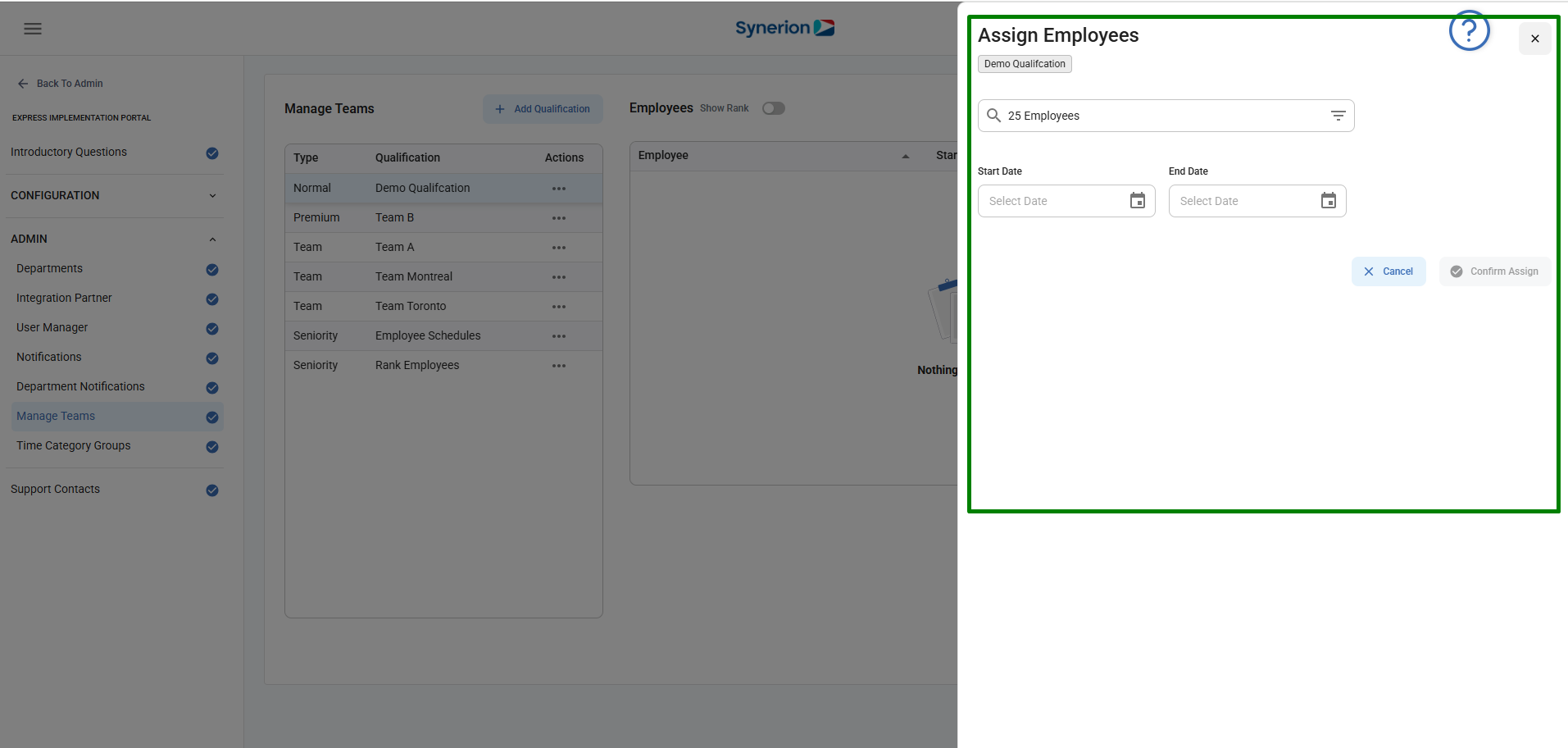This screenshot has height=748, width=1568.
Task: Open Support Contacts page
Action: (55, 489)
